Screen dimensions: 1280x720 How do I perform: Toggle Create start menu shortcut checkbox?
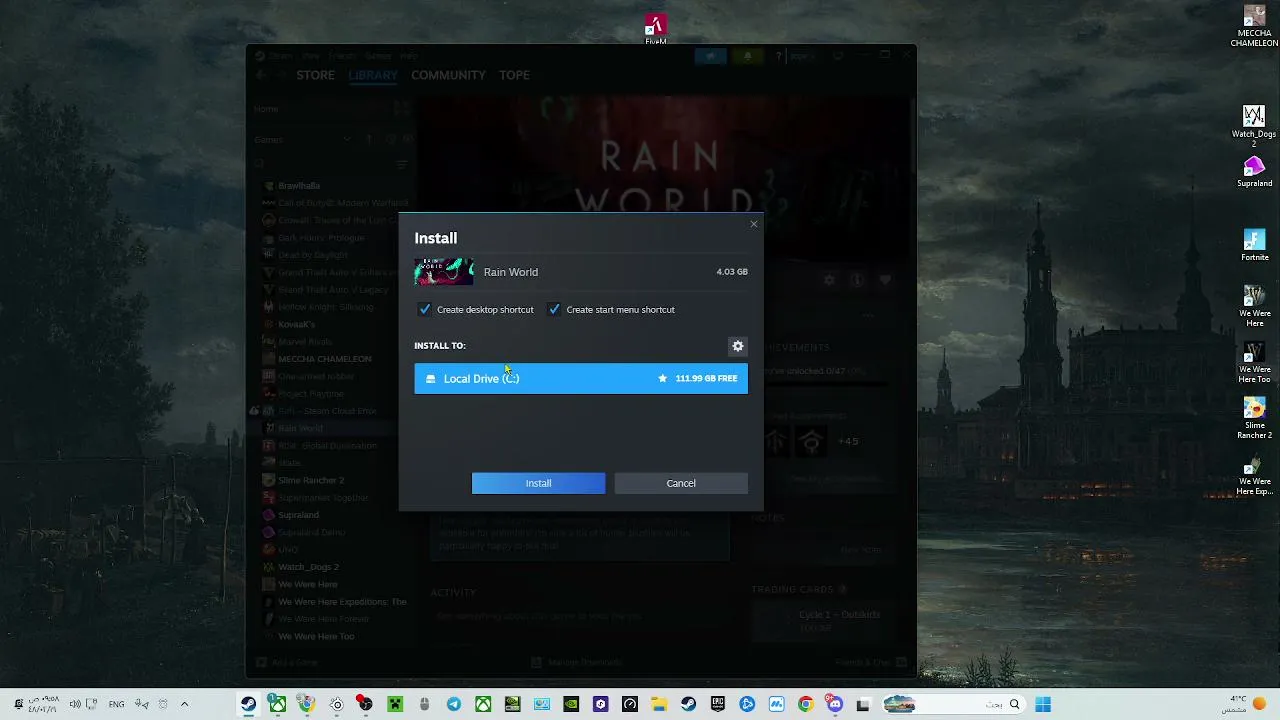(554, 310)
